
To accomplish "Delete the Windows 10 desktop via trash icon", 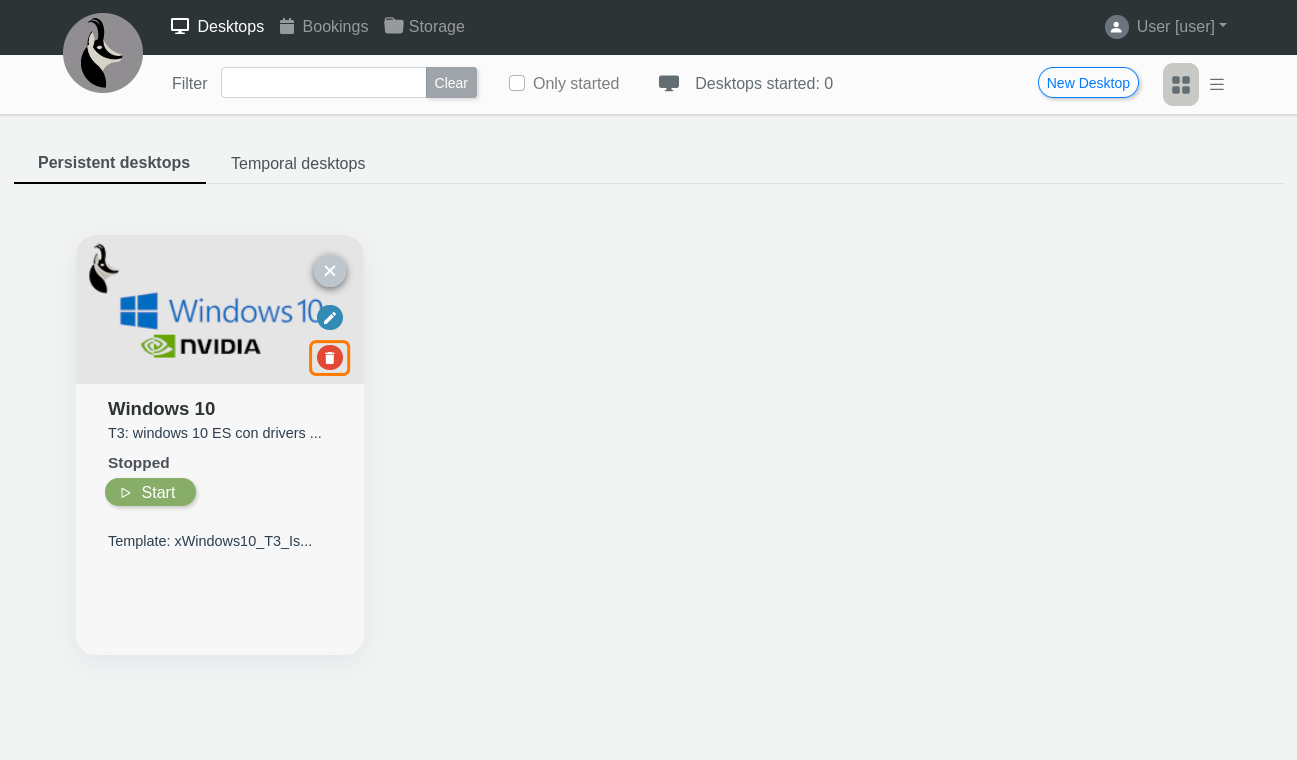I will click(330, 358).
